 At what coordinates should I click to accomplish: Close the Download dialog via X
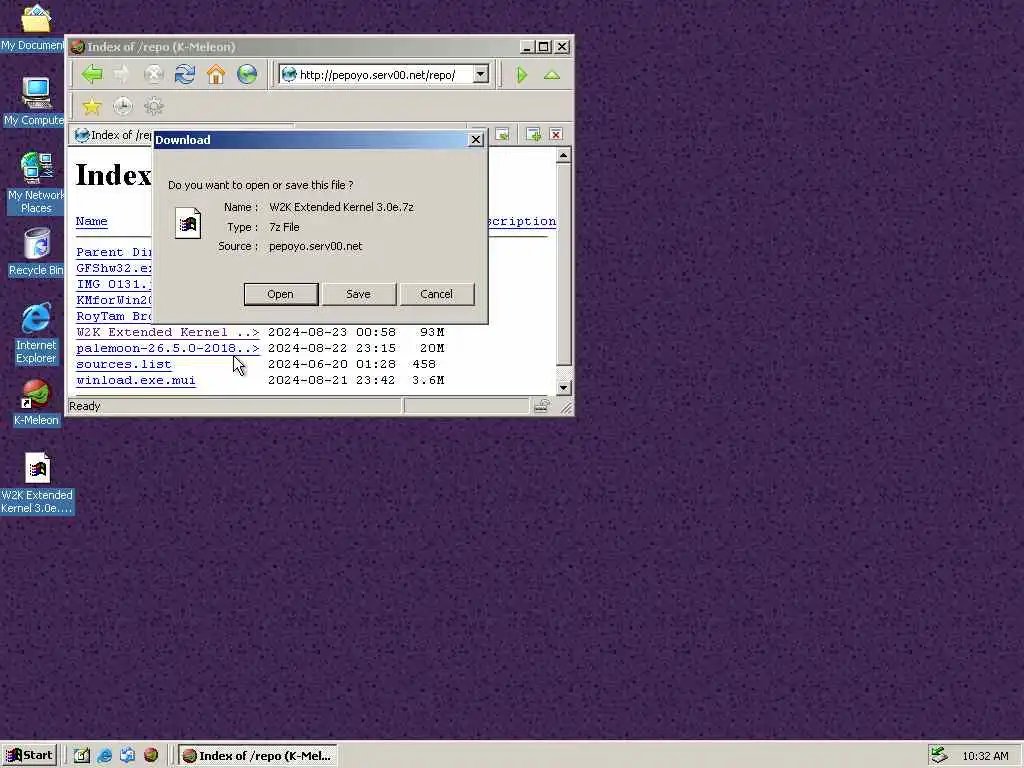click(x=476, y=140)
